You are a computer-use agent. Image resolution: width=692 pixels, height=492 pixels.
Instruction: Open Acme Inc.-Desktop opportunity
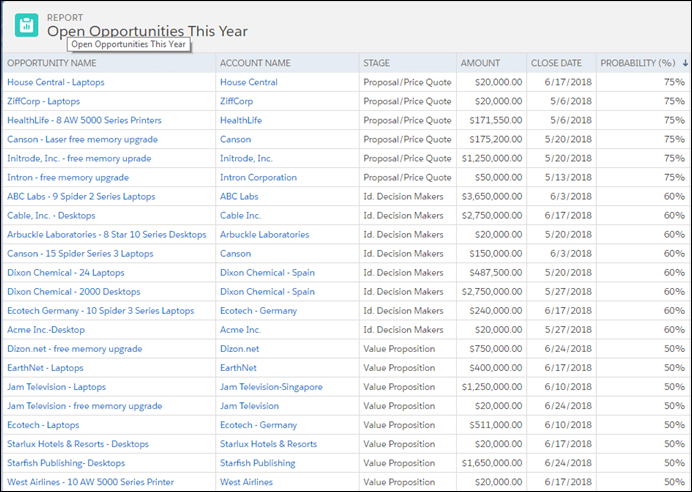click(x=46, y=330)
